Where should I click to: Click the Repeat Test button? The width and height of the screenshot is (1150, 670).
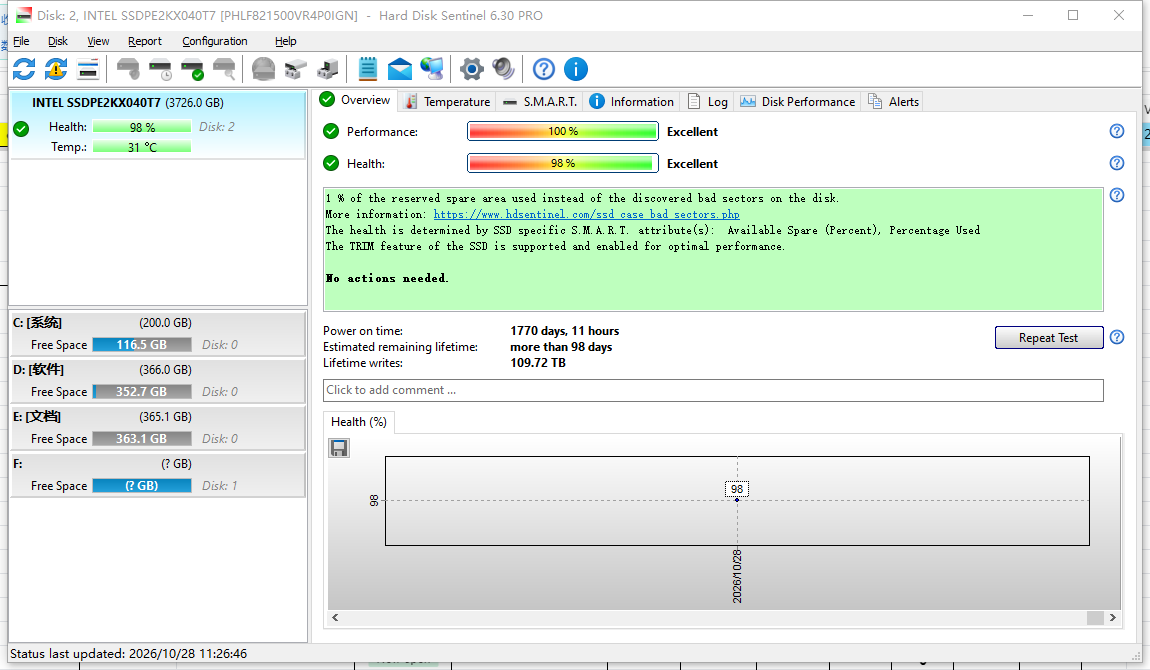point(1049,338)
